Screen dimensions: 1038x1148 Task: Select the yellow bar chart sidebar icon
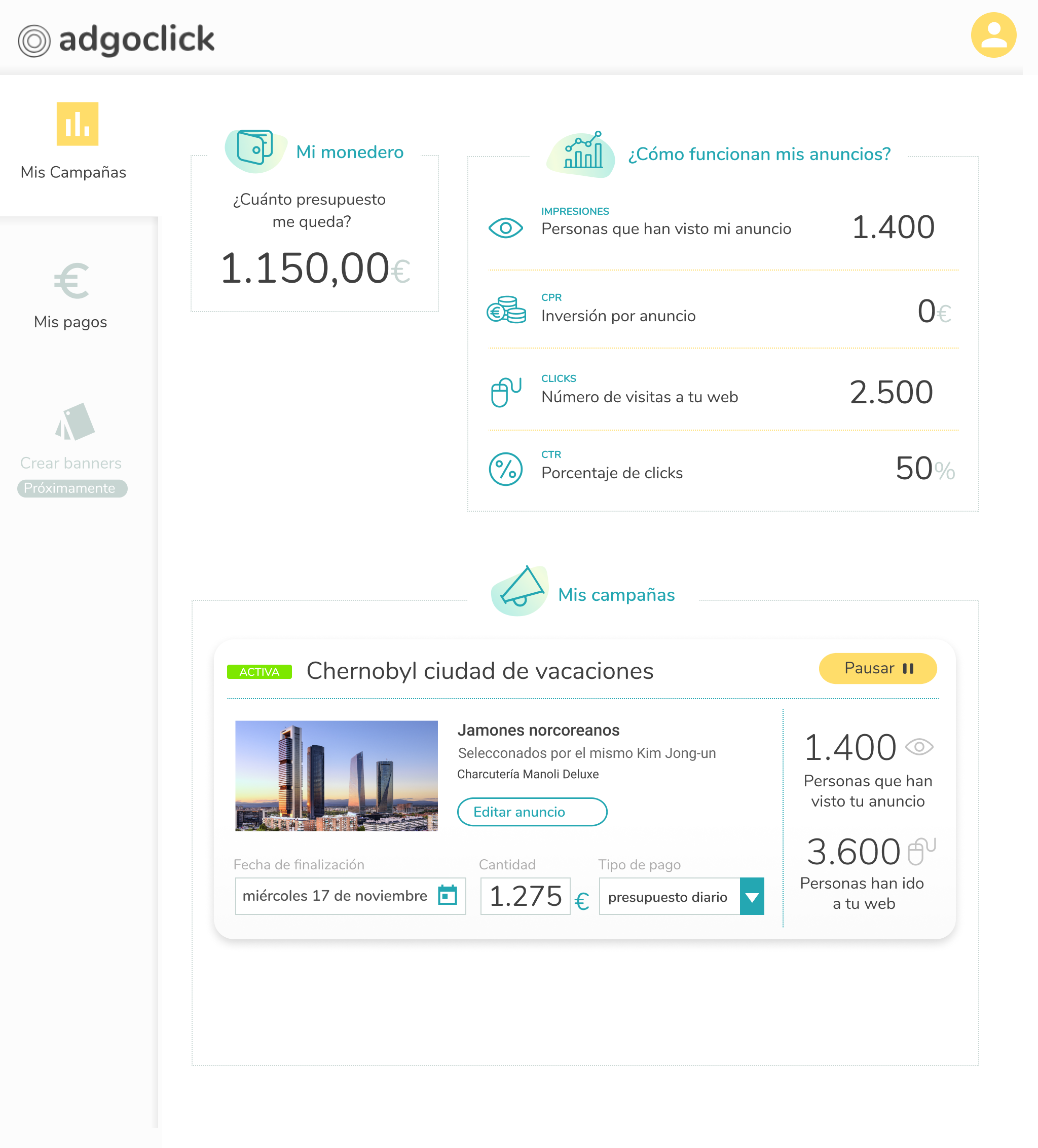tap(77, 124)
